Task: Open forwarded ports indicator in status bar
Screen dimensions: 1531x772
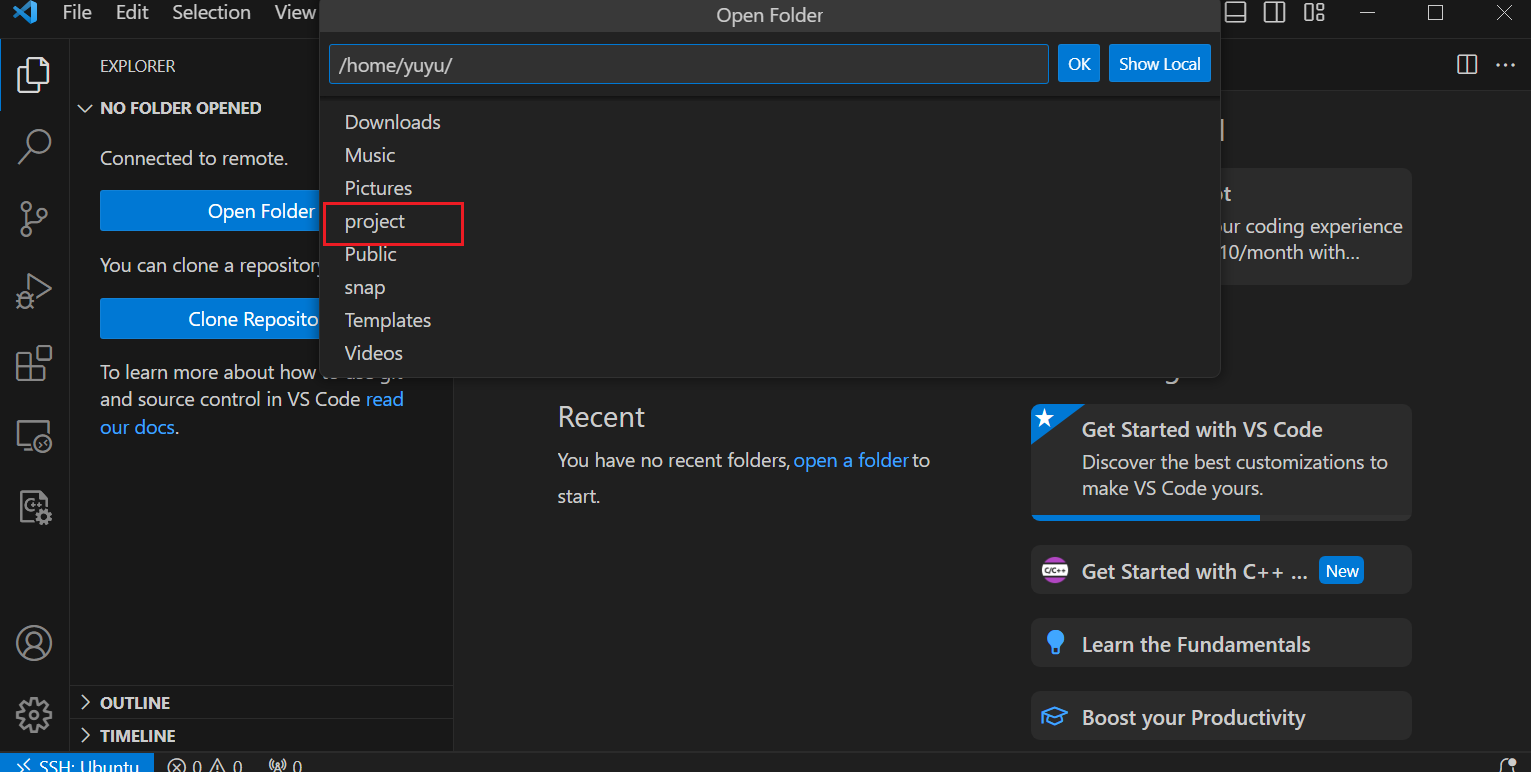Action: click(x=286, y=766)
